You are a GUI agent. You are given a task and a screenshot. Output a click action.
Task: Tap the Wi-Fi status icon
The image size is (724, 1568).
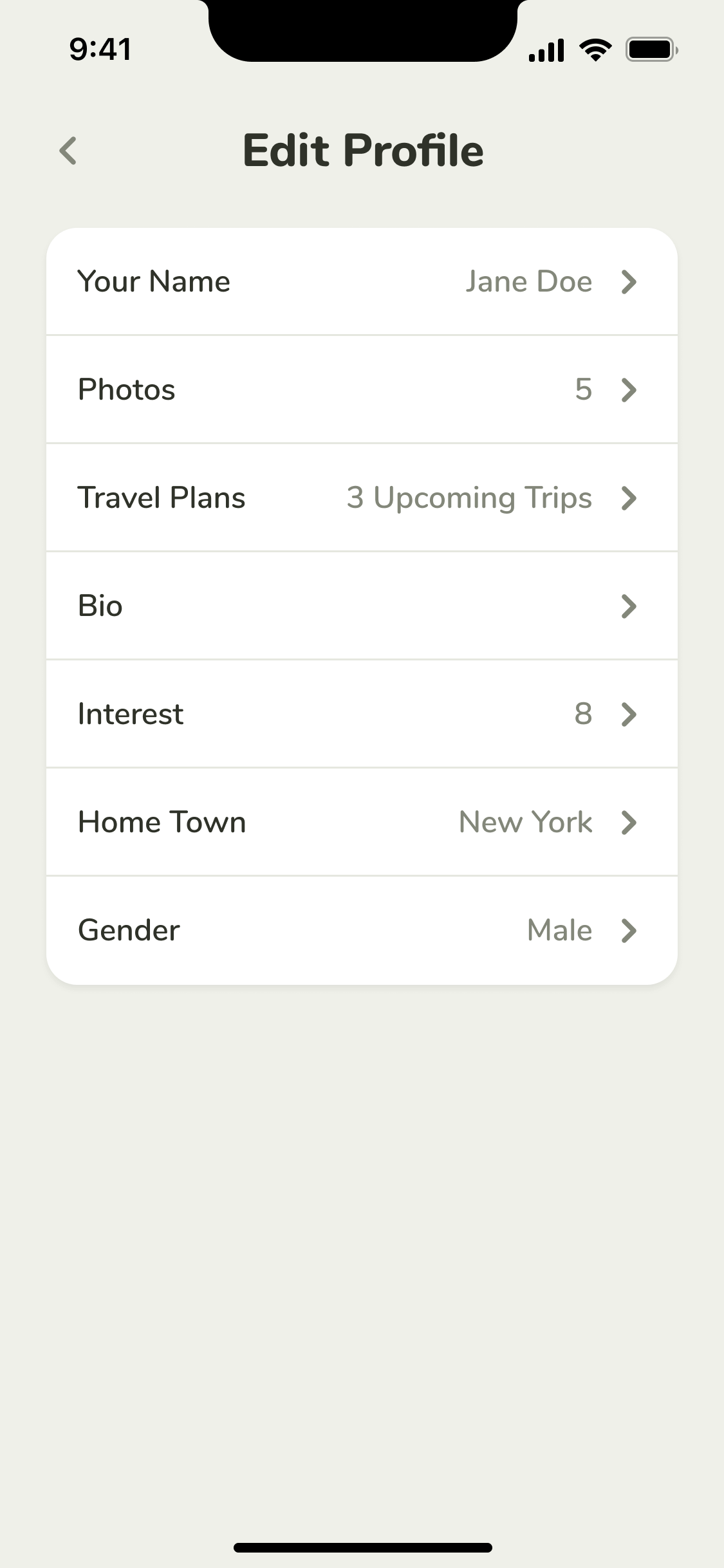click(x=595, y=50)
